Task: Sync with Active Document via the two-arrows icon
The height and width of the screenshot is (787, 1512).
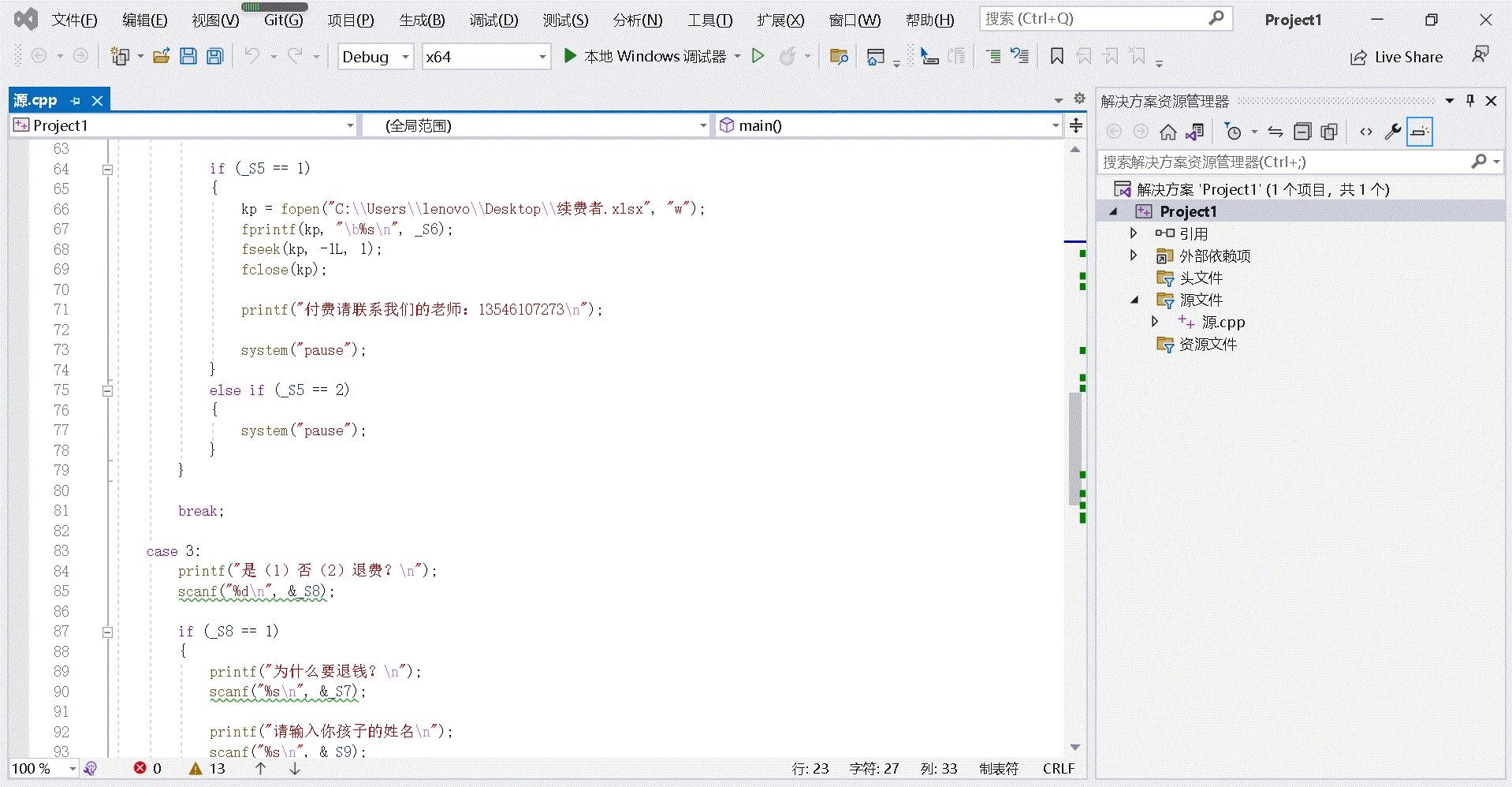Action: (1276, 132)
